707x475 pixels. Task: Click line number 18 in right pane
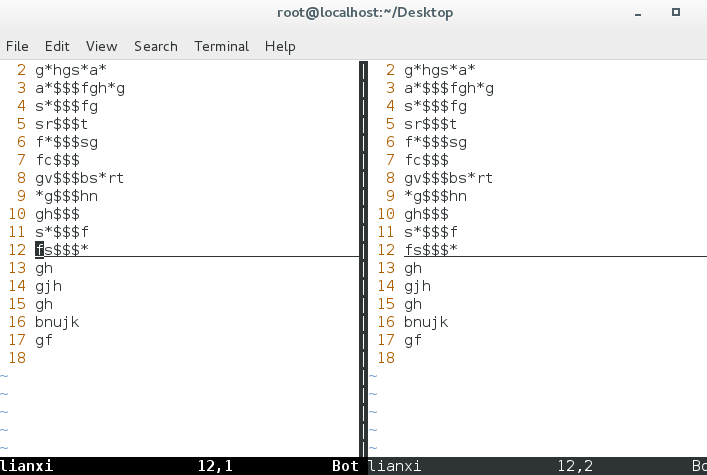[x=386, y=358]
